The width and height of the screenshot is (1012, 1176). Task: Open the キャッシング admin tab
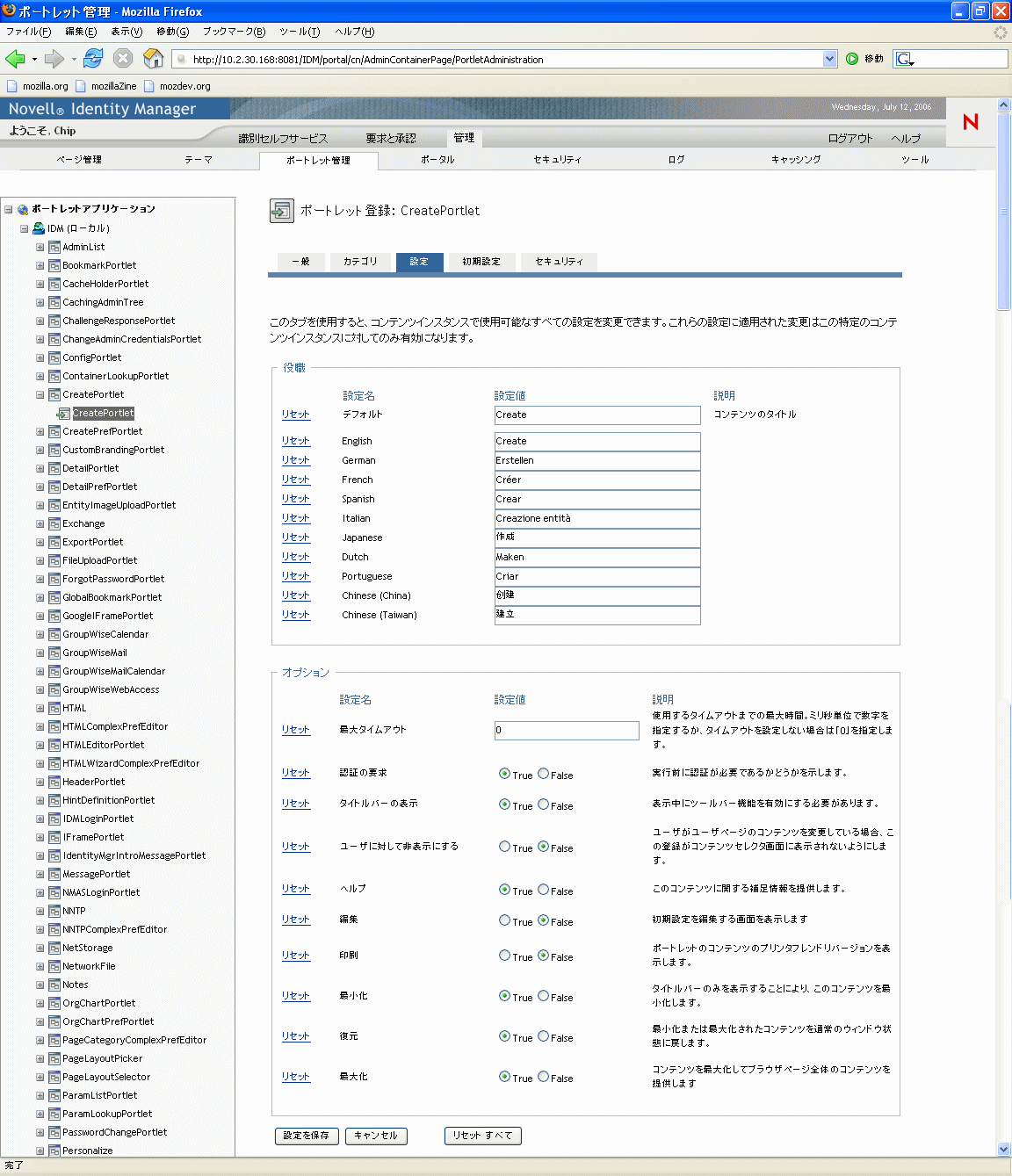(x=796, y=160)
